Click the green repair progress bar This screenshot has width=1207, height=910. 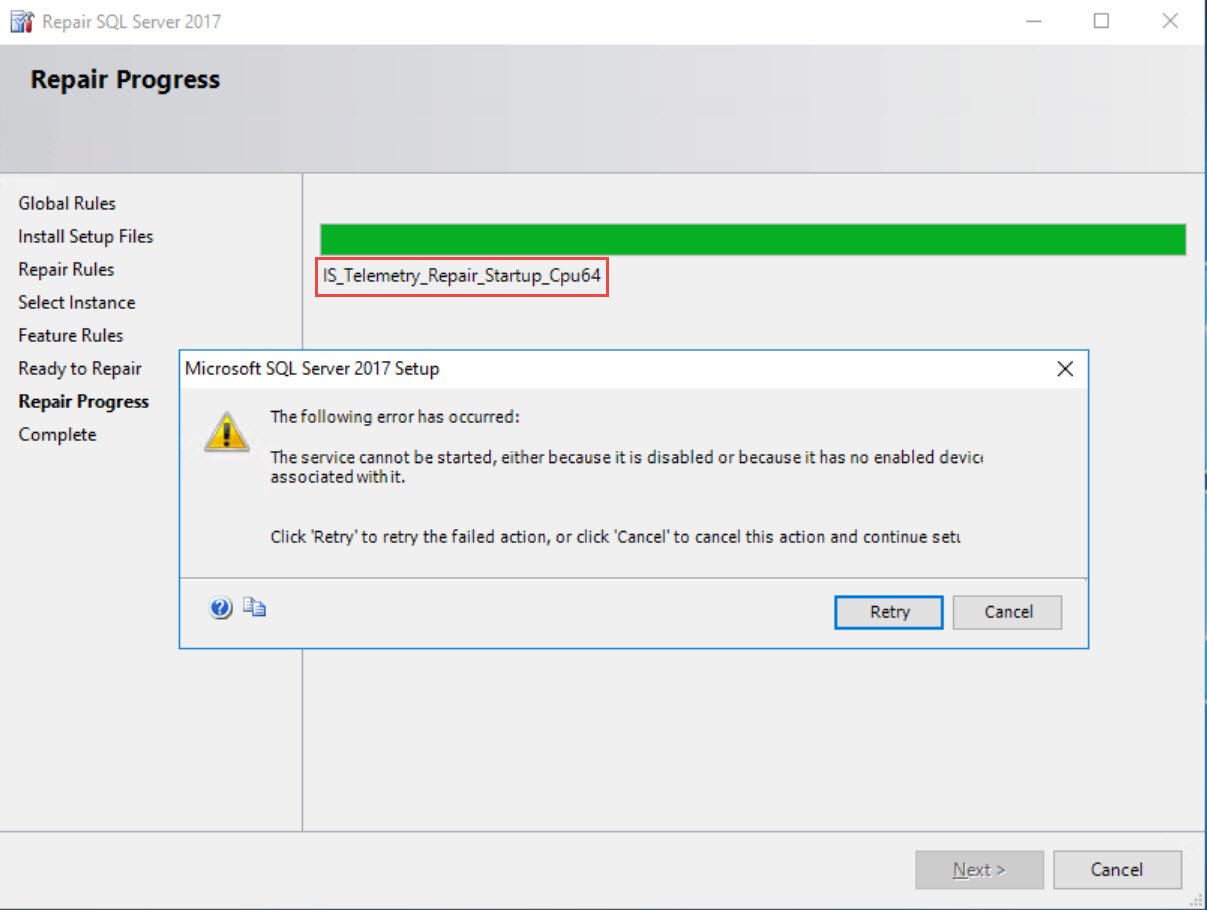(753, 240)
